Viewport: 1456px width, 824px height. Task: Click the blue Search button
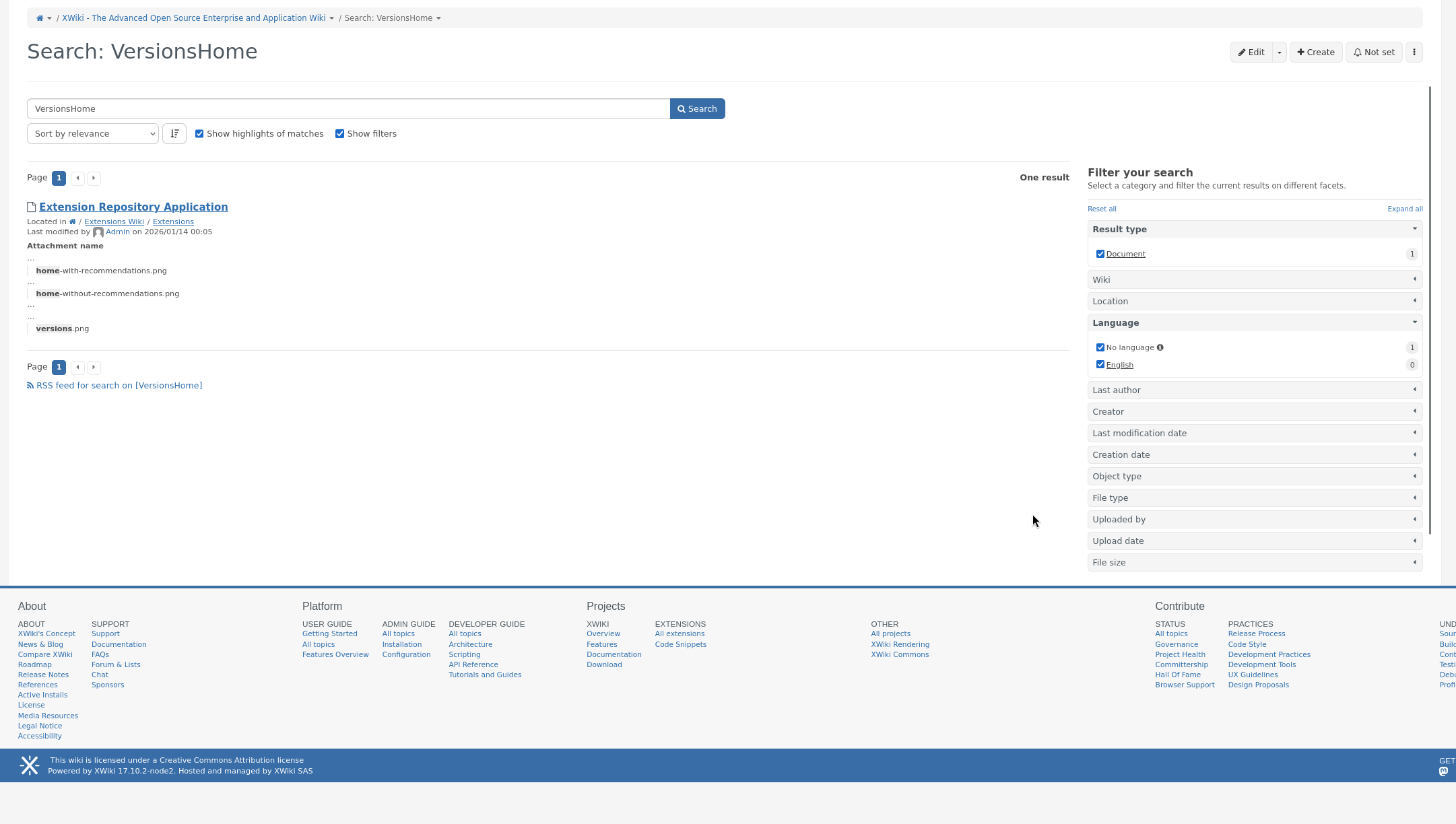pyautogui.click(x=697, y=108)
